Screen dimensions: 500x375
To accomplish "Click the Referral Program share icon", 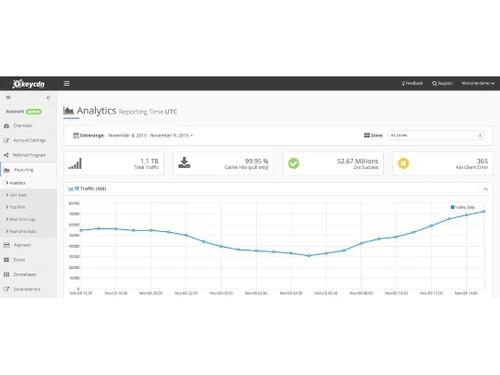I will (6, 155).
